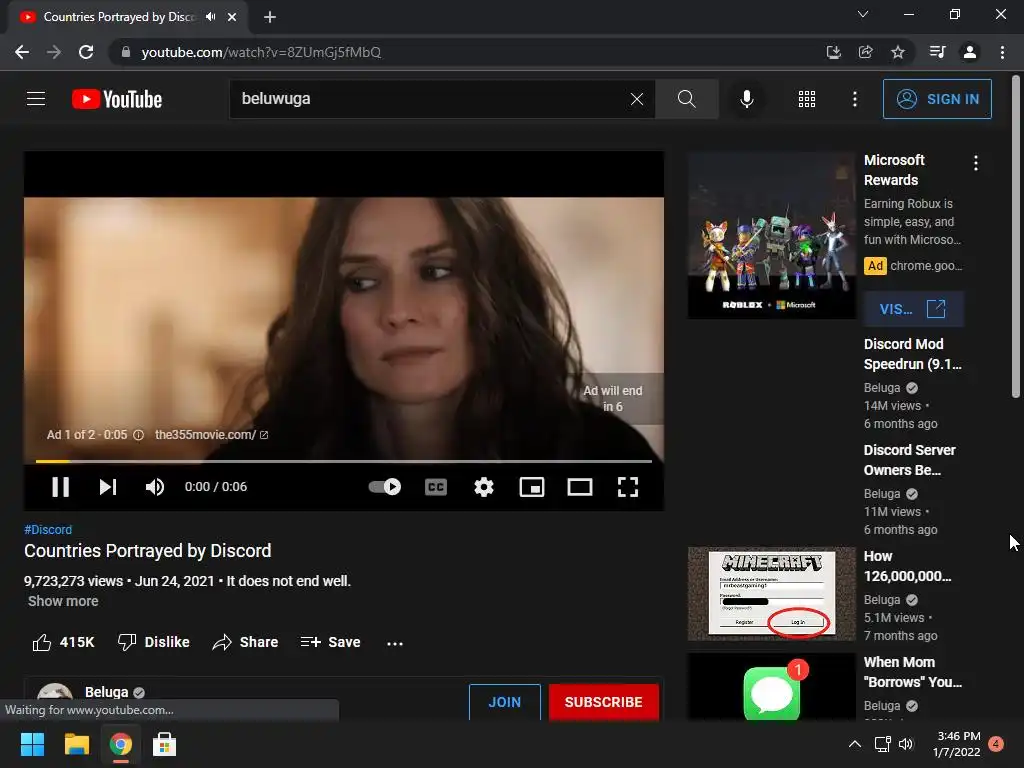
Task: Toggle closed captions CC
Action: click(436, 487)
